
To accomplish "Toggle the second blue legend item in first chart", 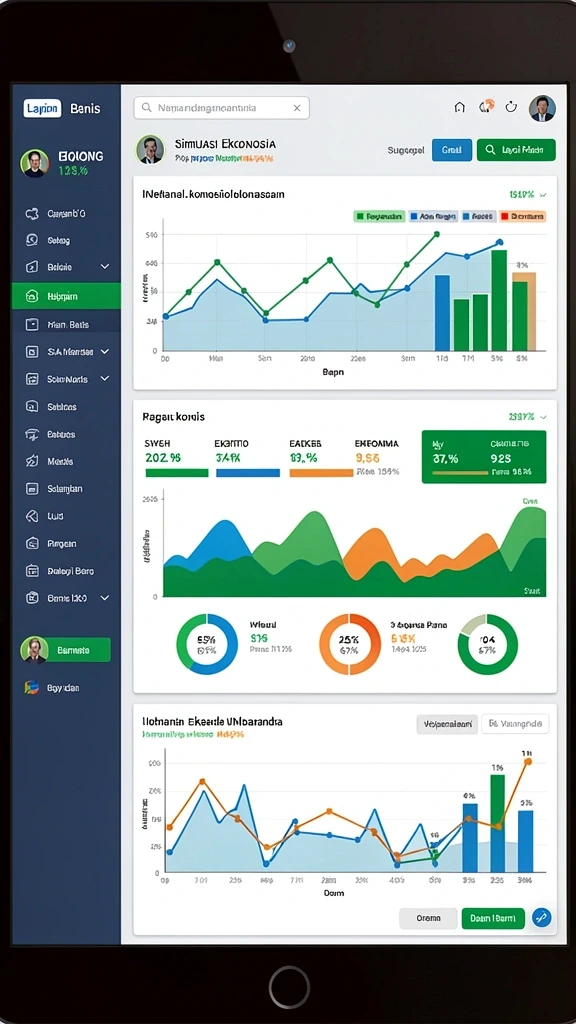I will [x=477, y=216].
